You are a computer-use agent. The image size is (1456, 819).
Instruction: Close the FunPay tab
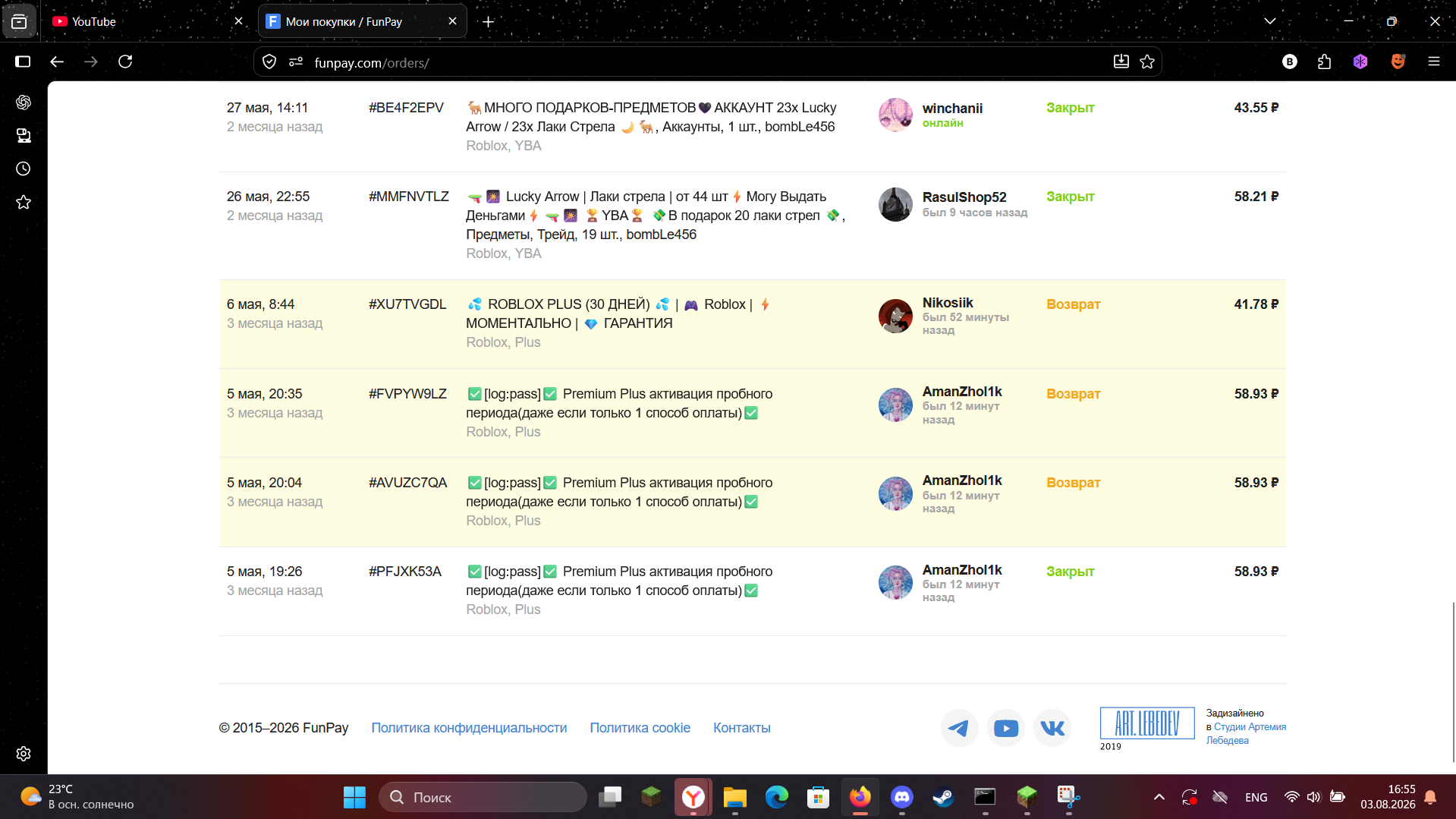tap(452, 21)
